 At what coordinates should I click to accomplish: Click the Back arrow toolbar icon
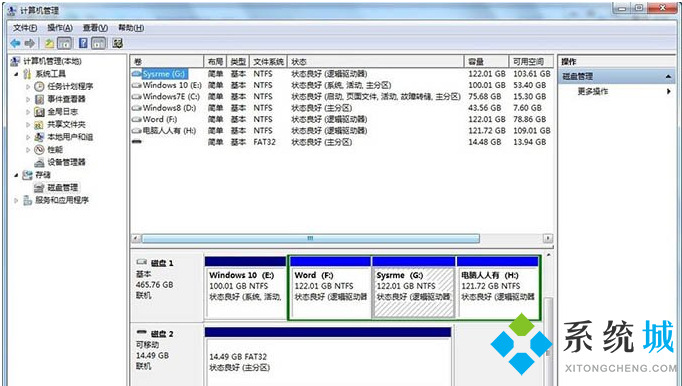coord(15,43)
